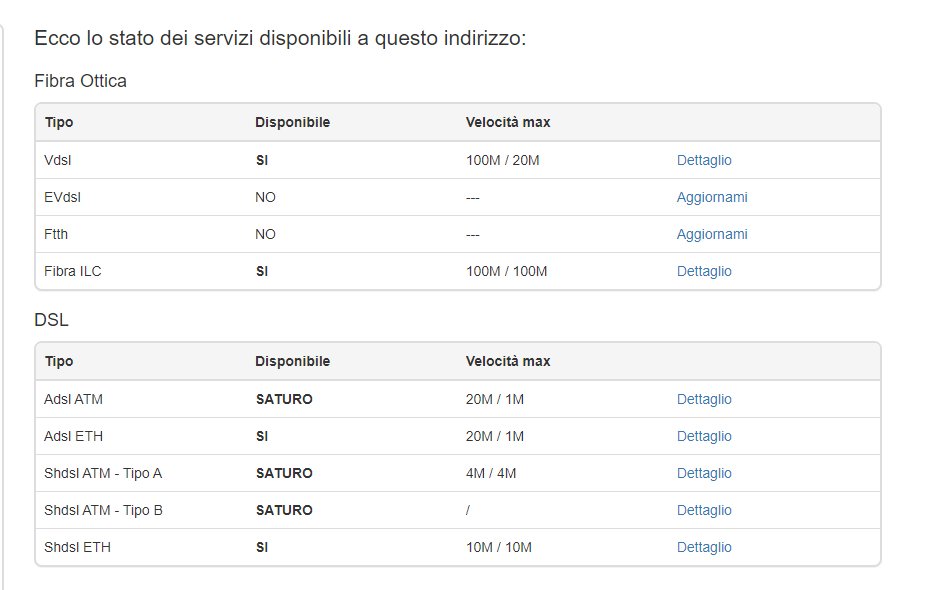
Task: Click SATURO status for Adsl ATM
Action: click(284, 399)
